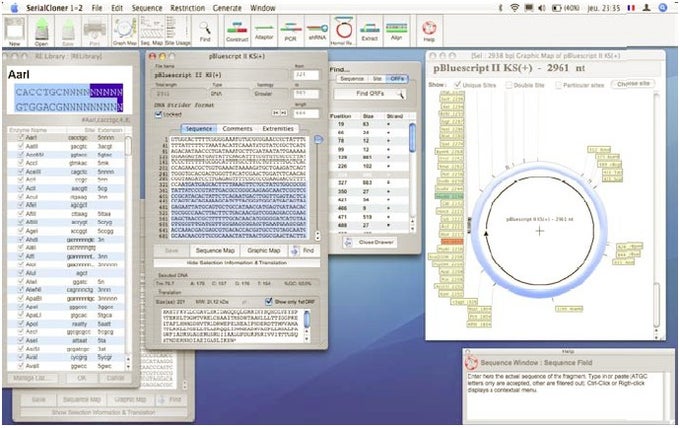This screenshot has height=428, width=680.
Task: Click OK in RE Library window
Action: pyautogui.click(x=82, y=378)
